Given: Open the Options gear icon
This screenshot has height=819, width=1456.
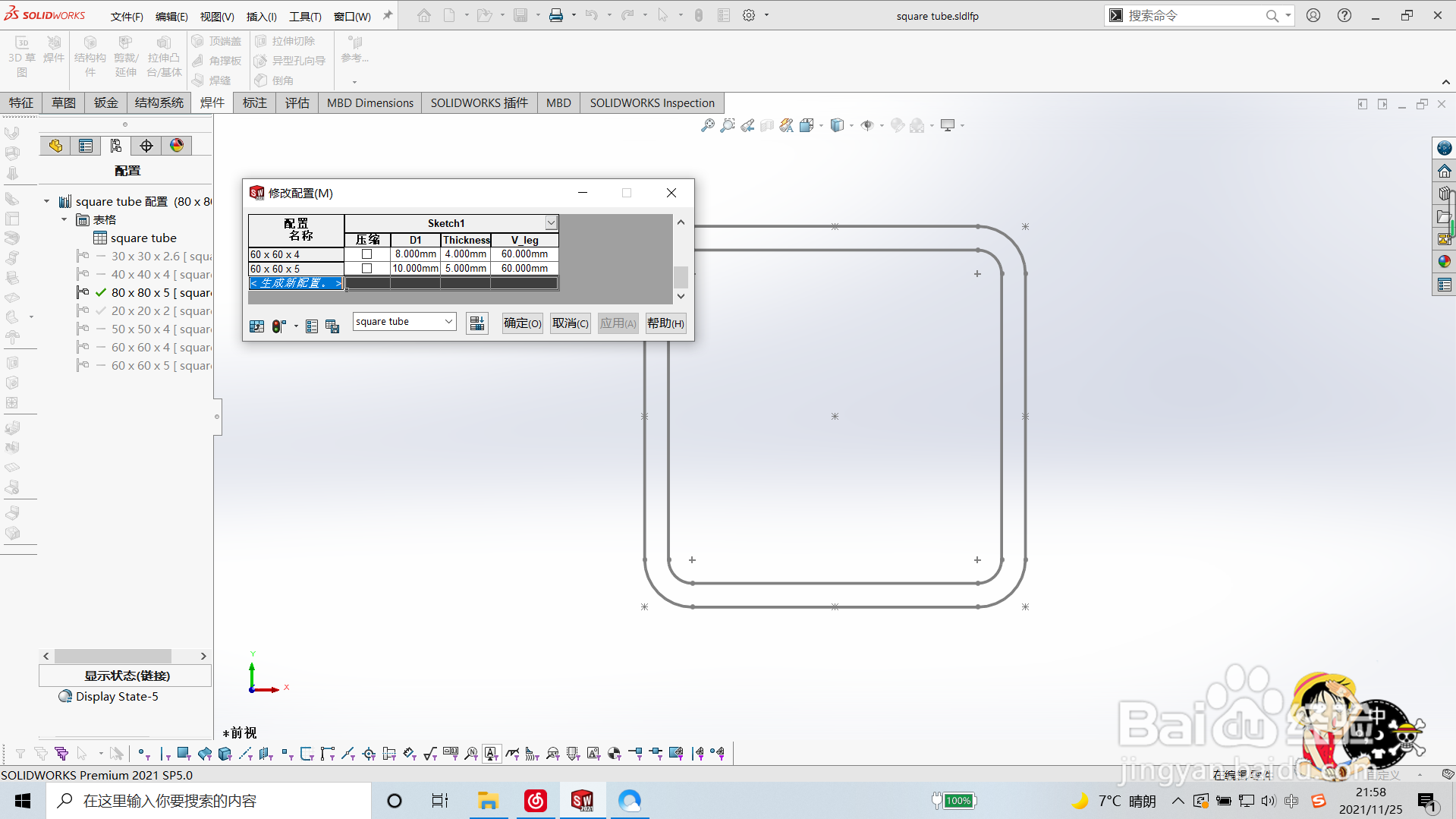Looking at the screenshot, I should click(x=749, y=15).
